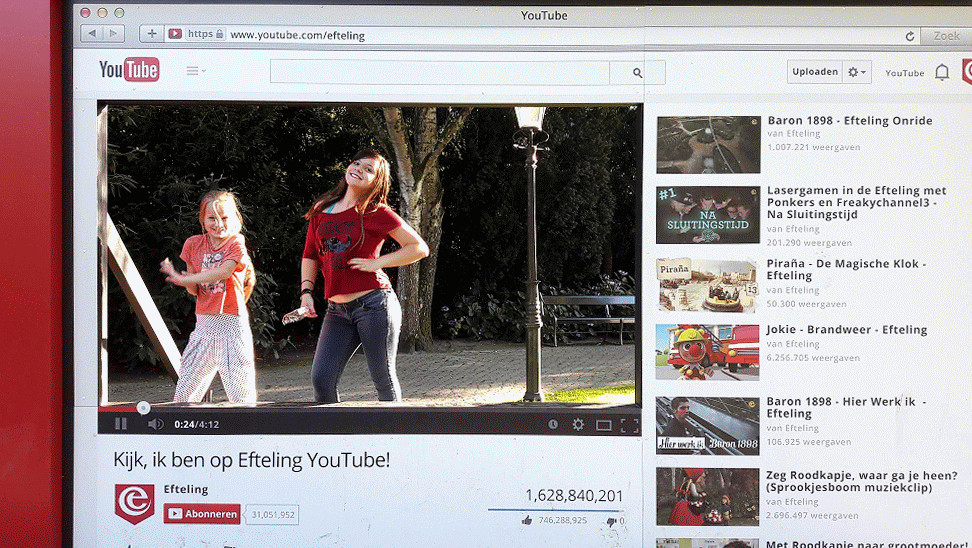The height and width of the screenshot is (548, 972).
Task: Enter fullscreen mode in player
Action: point(629,425)
